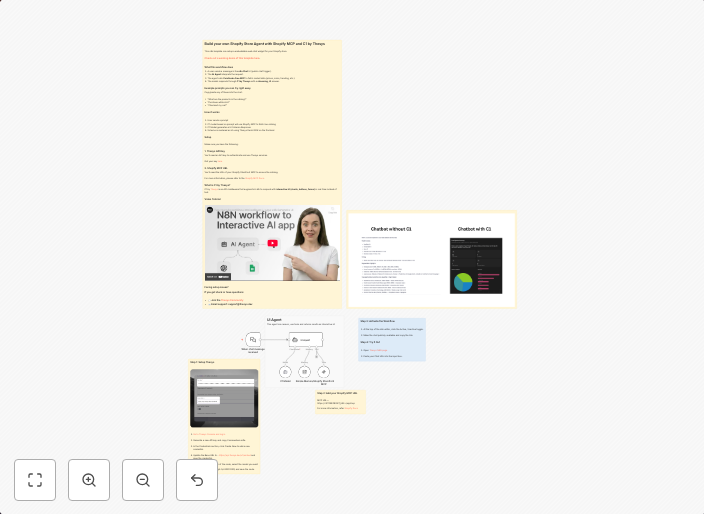Viewport: 704px width, 514px height.
Task: Click the reset zoom arrow button
Action: (197, 480)
